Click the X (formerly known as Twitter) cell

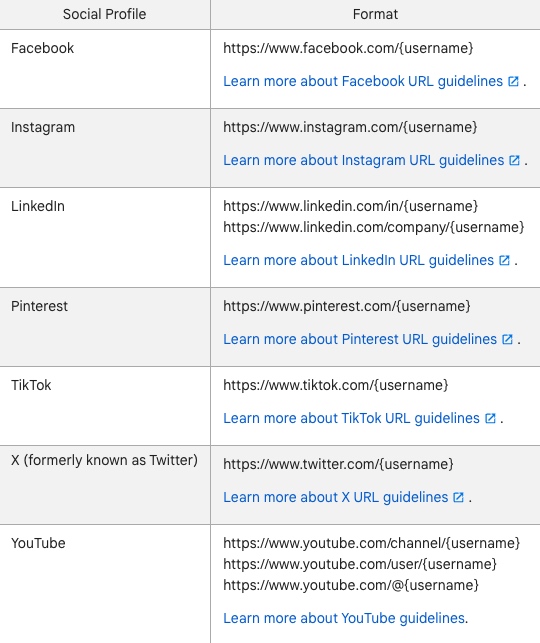click(104, 460)
